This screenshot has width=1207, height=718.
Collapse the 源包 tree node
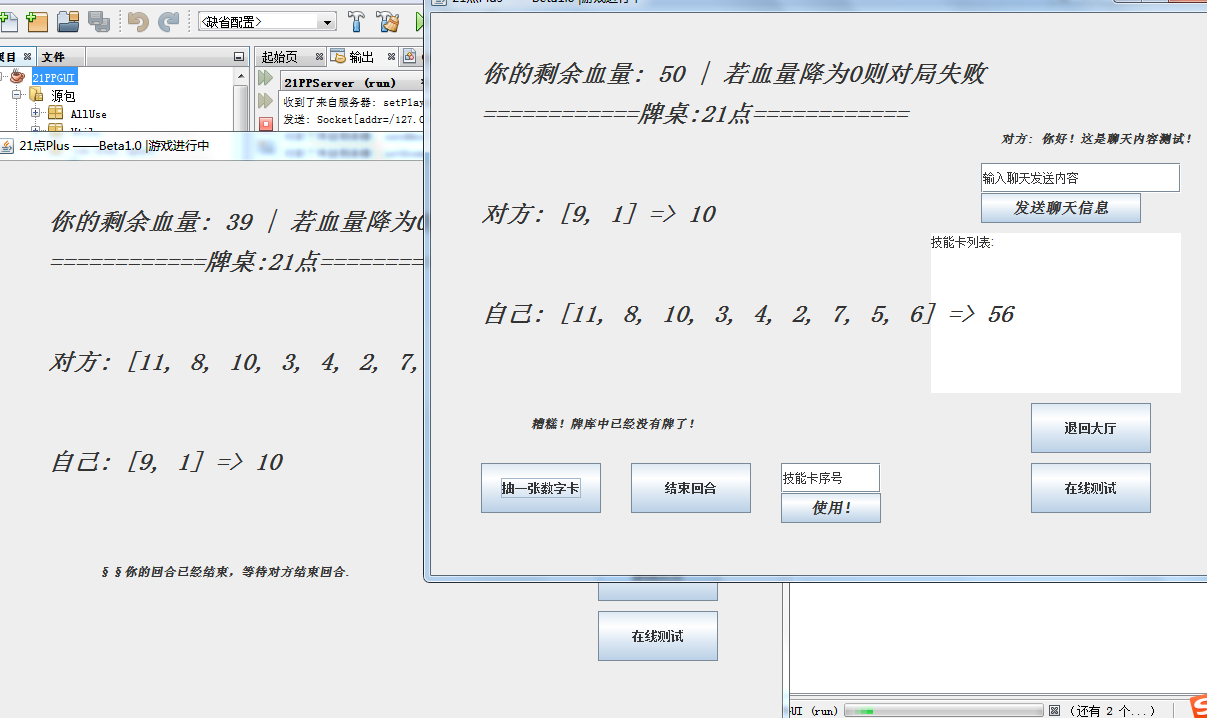[x=17, y=96]
